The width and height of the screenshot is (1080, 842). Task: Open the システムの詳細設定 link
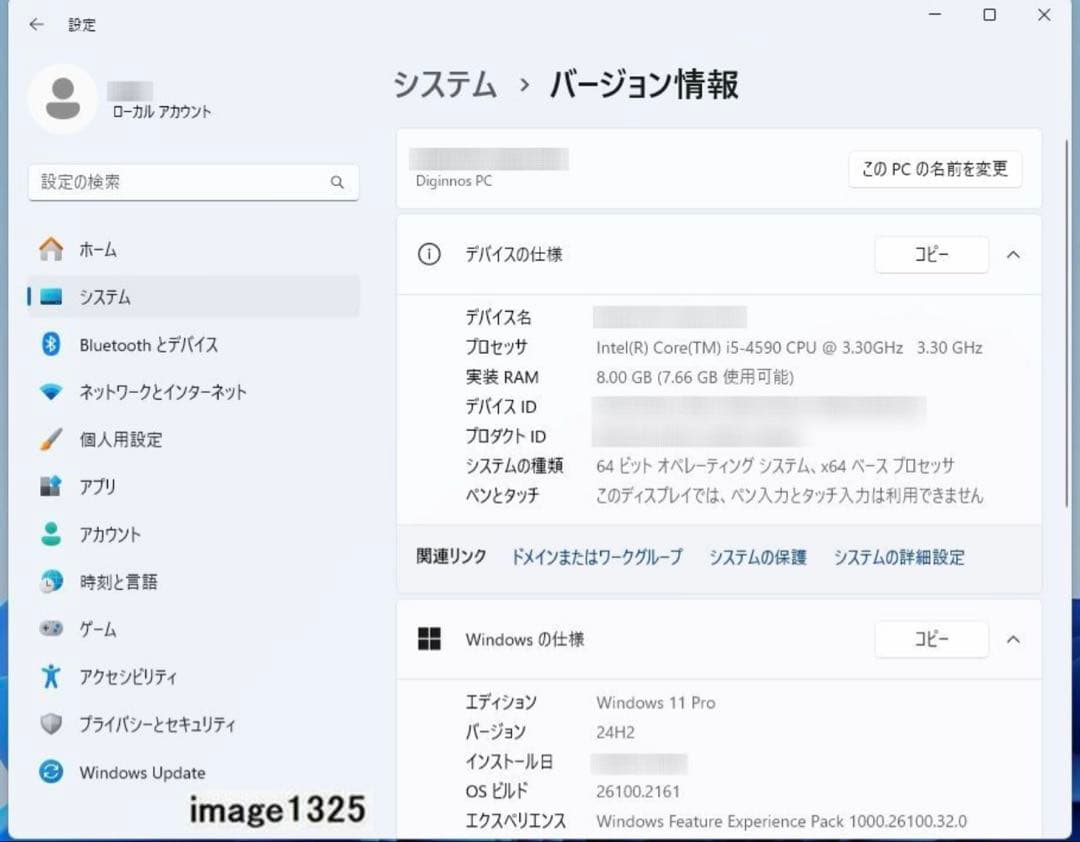pyautogui.click(x=898, y=557)
